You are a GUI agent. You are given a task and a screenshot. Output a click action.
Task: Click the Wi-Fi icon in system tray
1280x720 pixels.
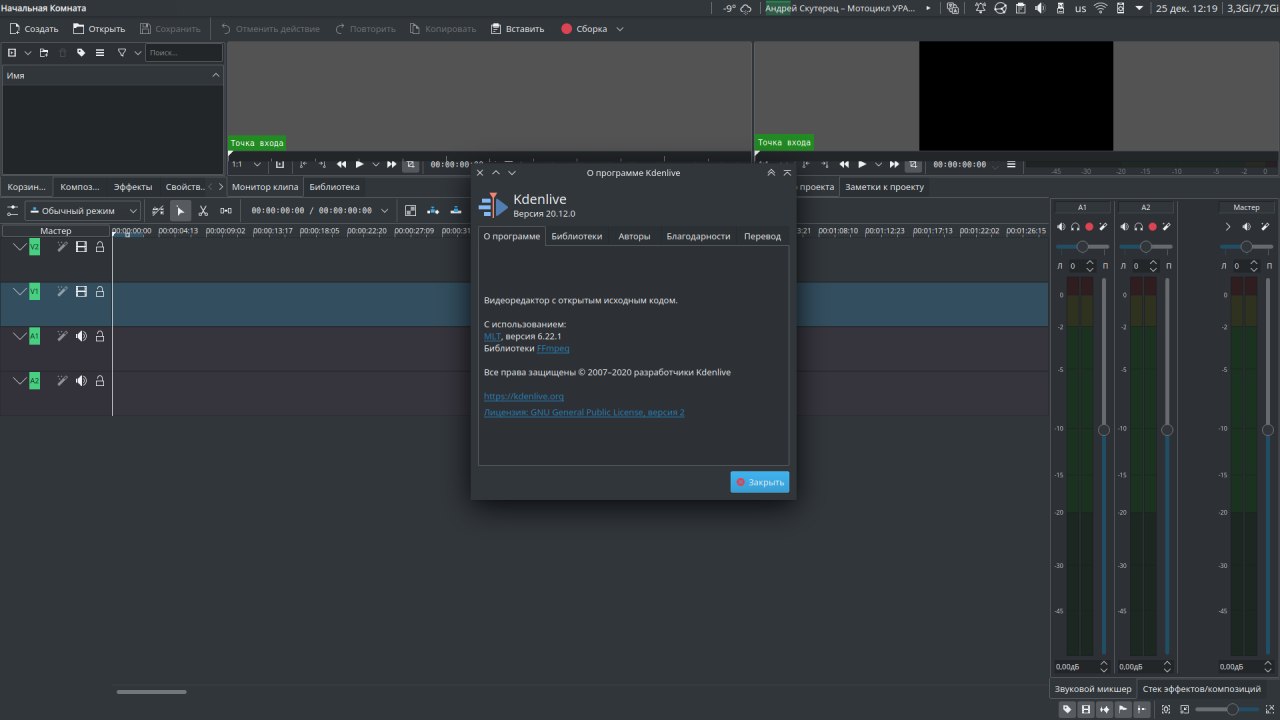click(1101, 8)
